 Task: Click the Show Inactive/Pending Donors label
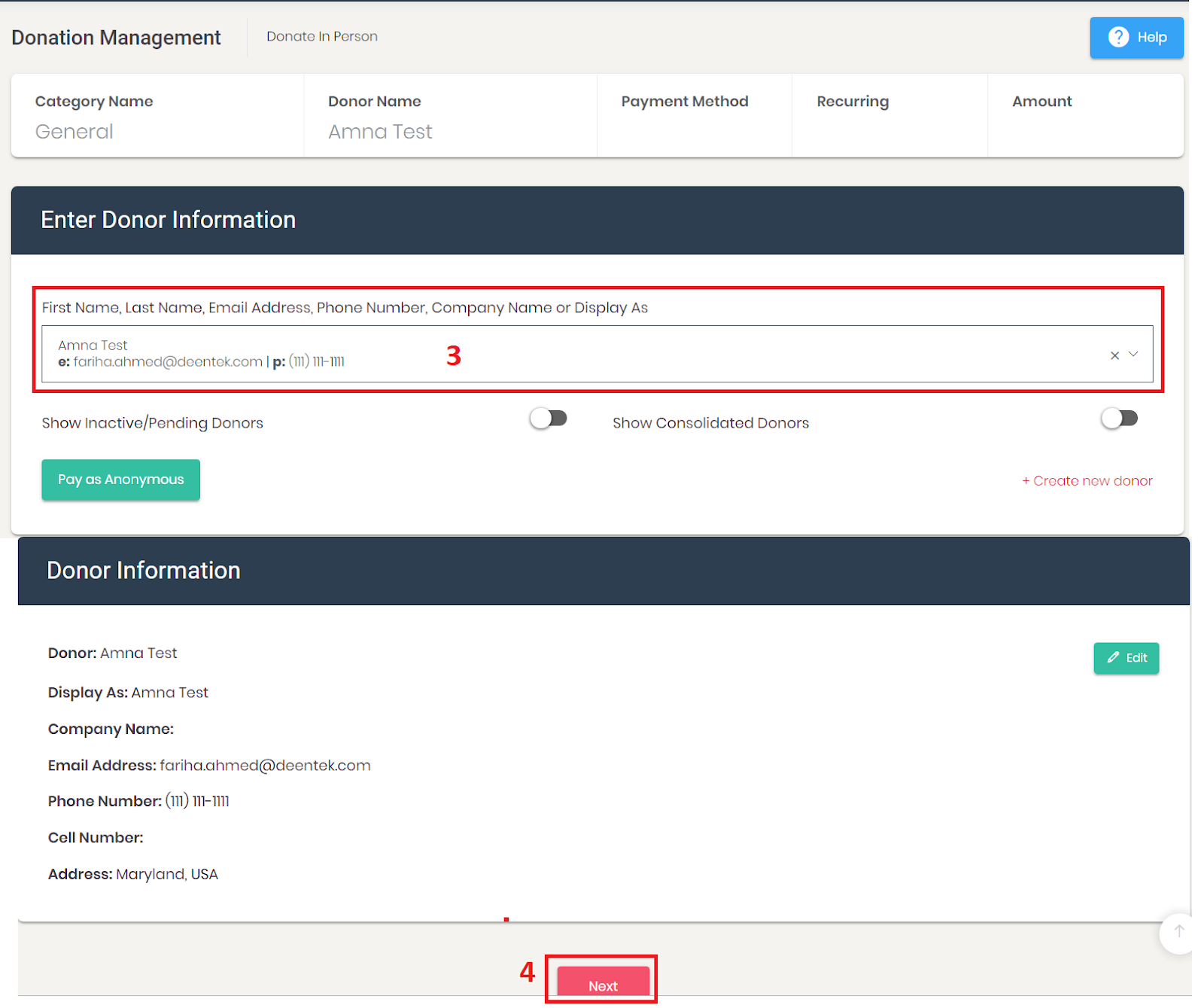153,423
